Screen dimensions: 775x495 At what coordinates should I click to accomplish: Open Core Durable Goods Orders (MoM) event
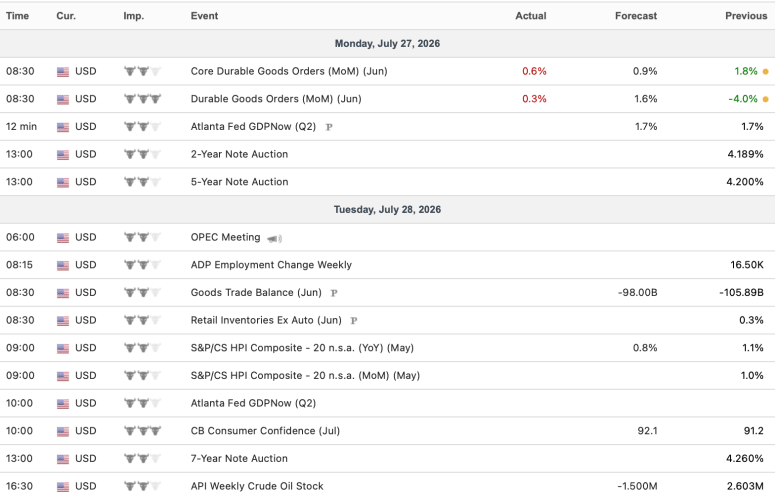pyautogui.click(x=289, y=71)
